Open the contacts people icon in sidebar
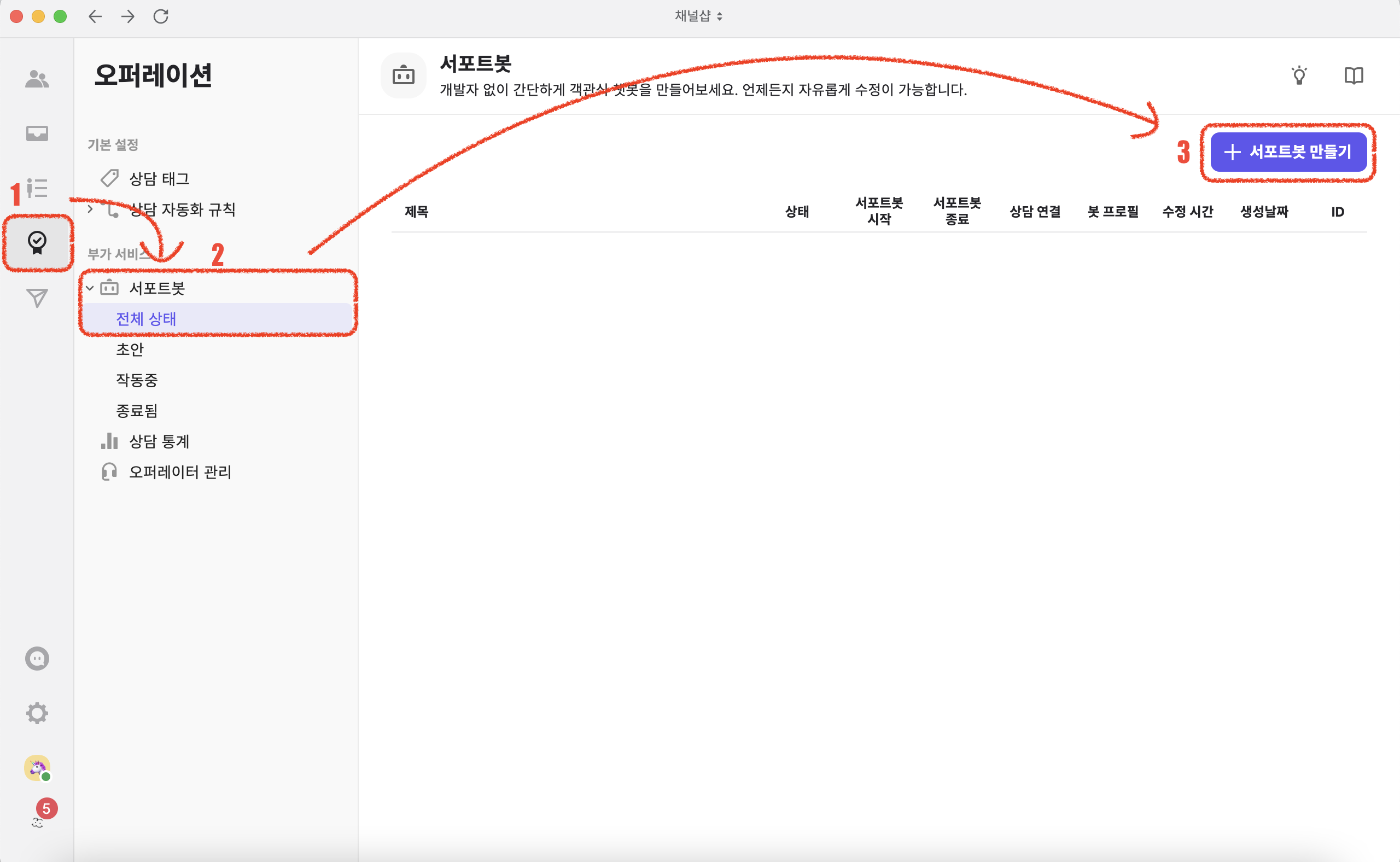1400x862 pixels. click(37, 79)
